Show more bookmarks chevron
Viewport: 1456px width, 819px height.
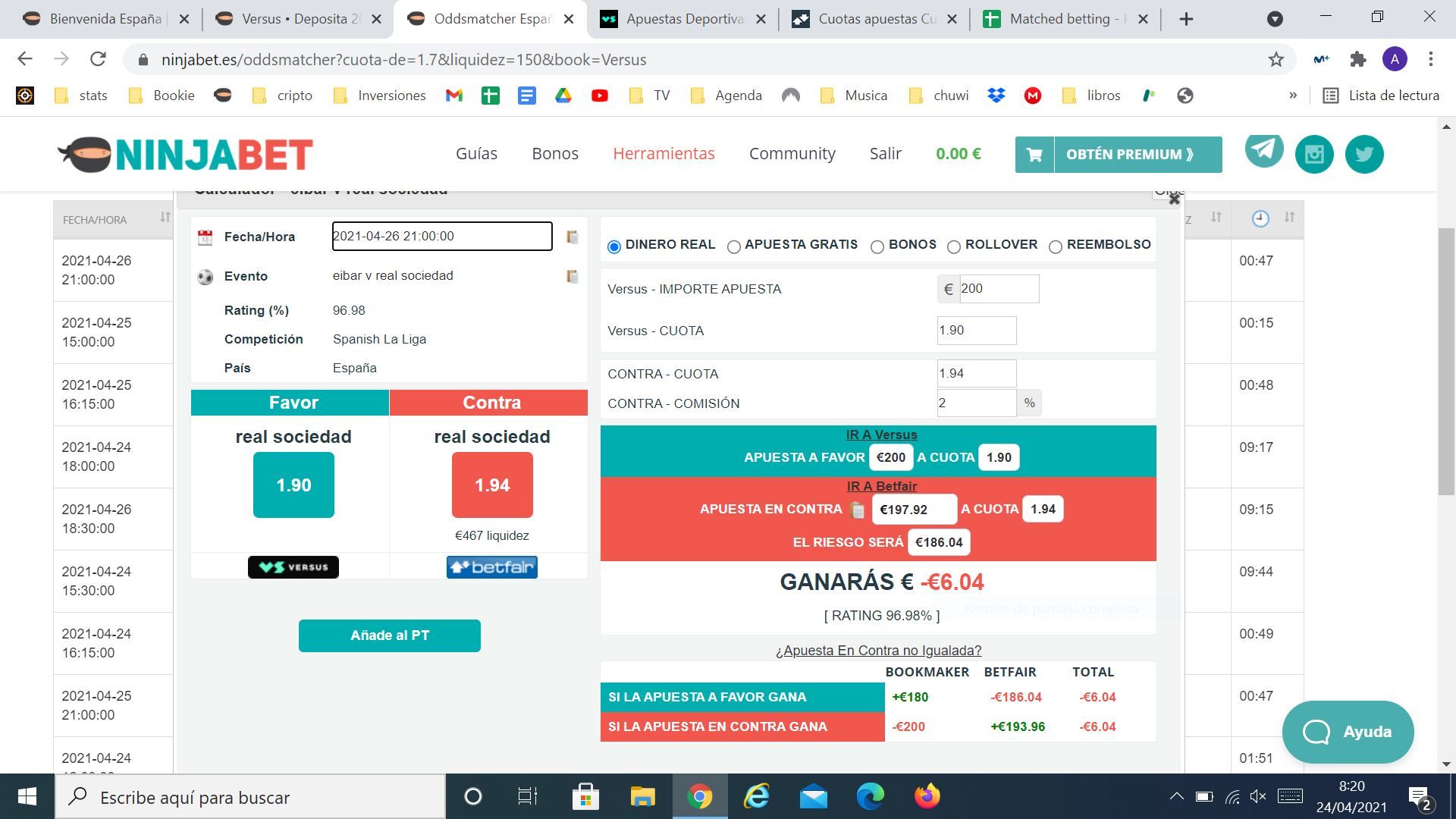click(1293, 96)
